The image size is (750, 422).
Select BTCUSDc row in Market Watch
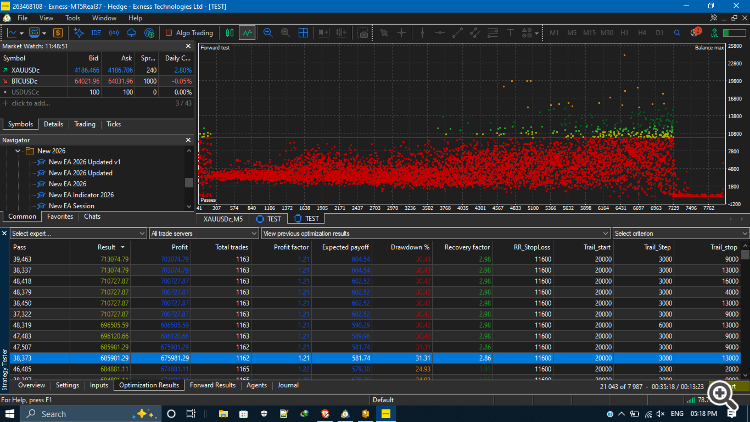coord(97,81)
